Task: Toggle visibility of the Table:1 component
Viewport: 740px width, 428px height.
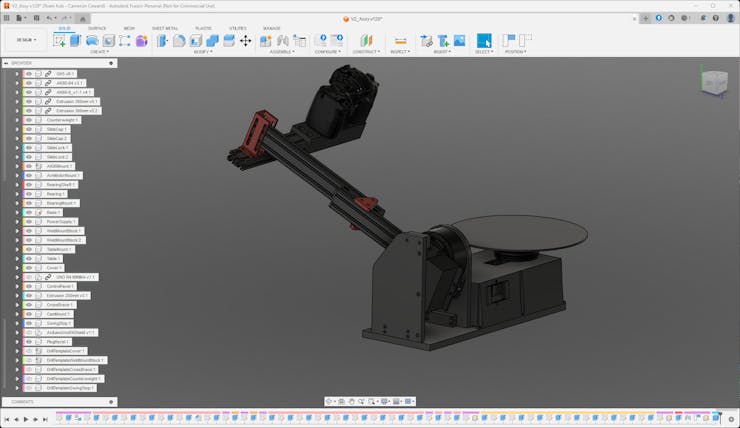Action: coord(29,259)
